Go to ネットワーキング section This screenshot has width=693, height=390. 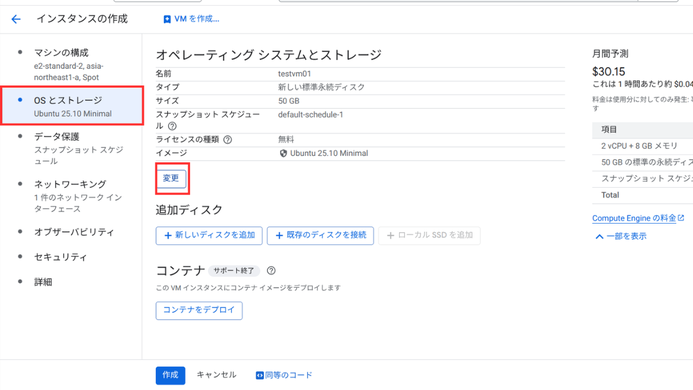click(x=72, y=196)
